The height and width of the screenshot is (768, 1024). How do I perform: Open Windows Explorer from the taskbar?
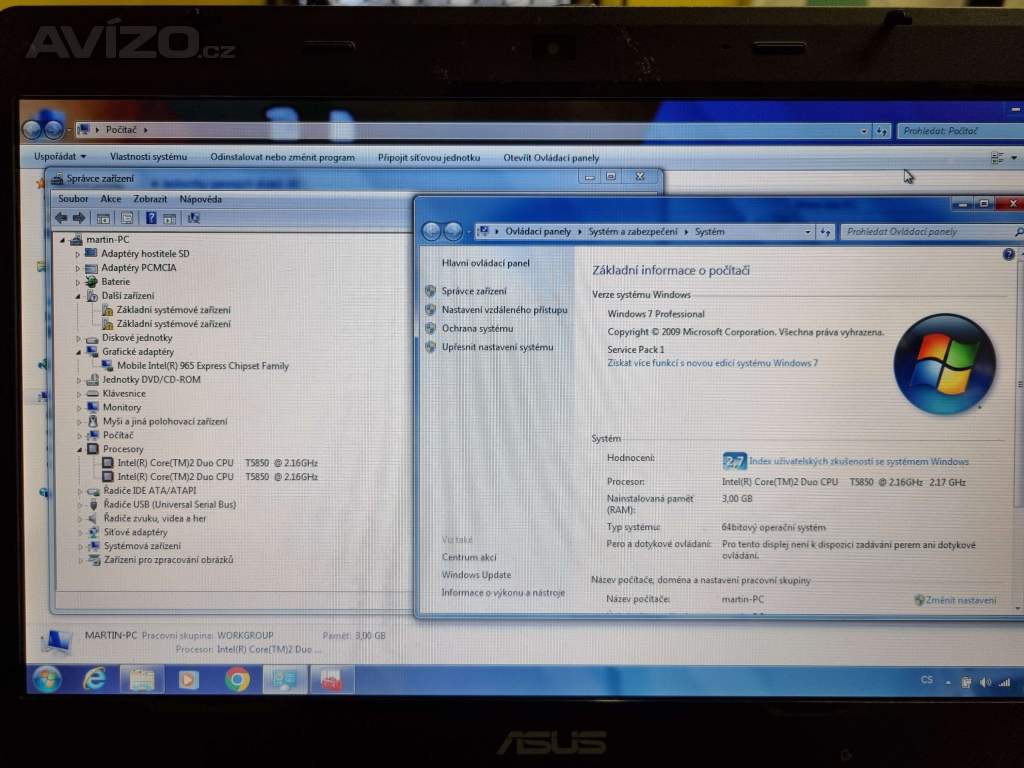[142, 680]
